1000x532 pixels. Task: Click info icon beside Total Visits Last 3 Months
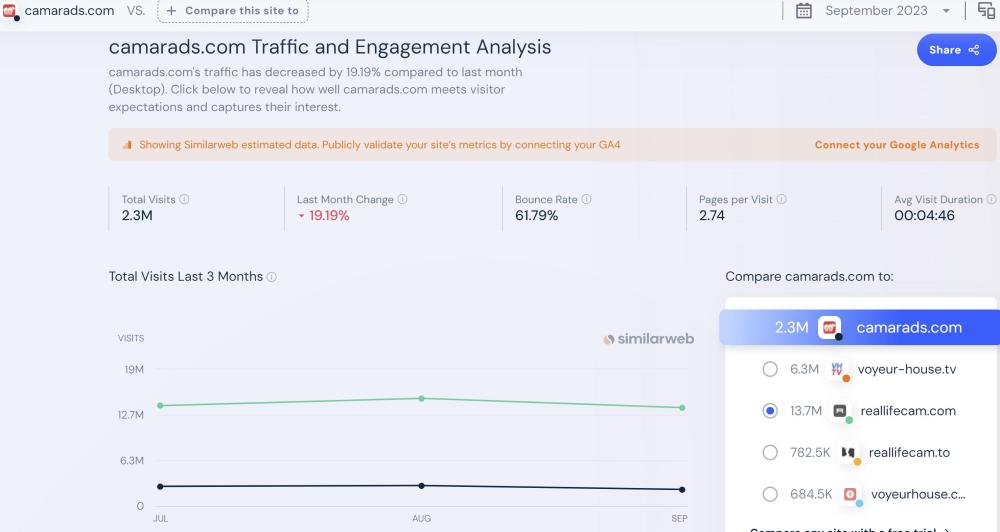[x=272, y=277]
